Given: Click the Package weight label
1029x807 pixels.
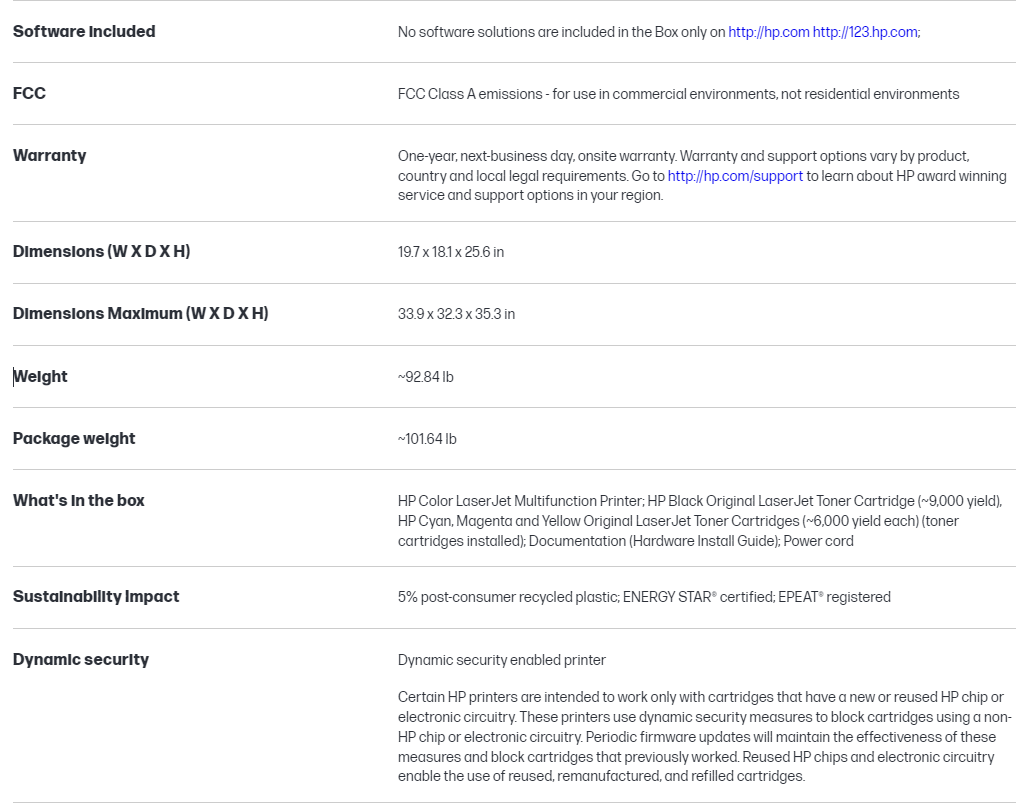Looking at the screenshot, I should coord(74,439).
